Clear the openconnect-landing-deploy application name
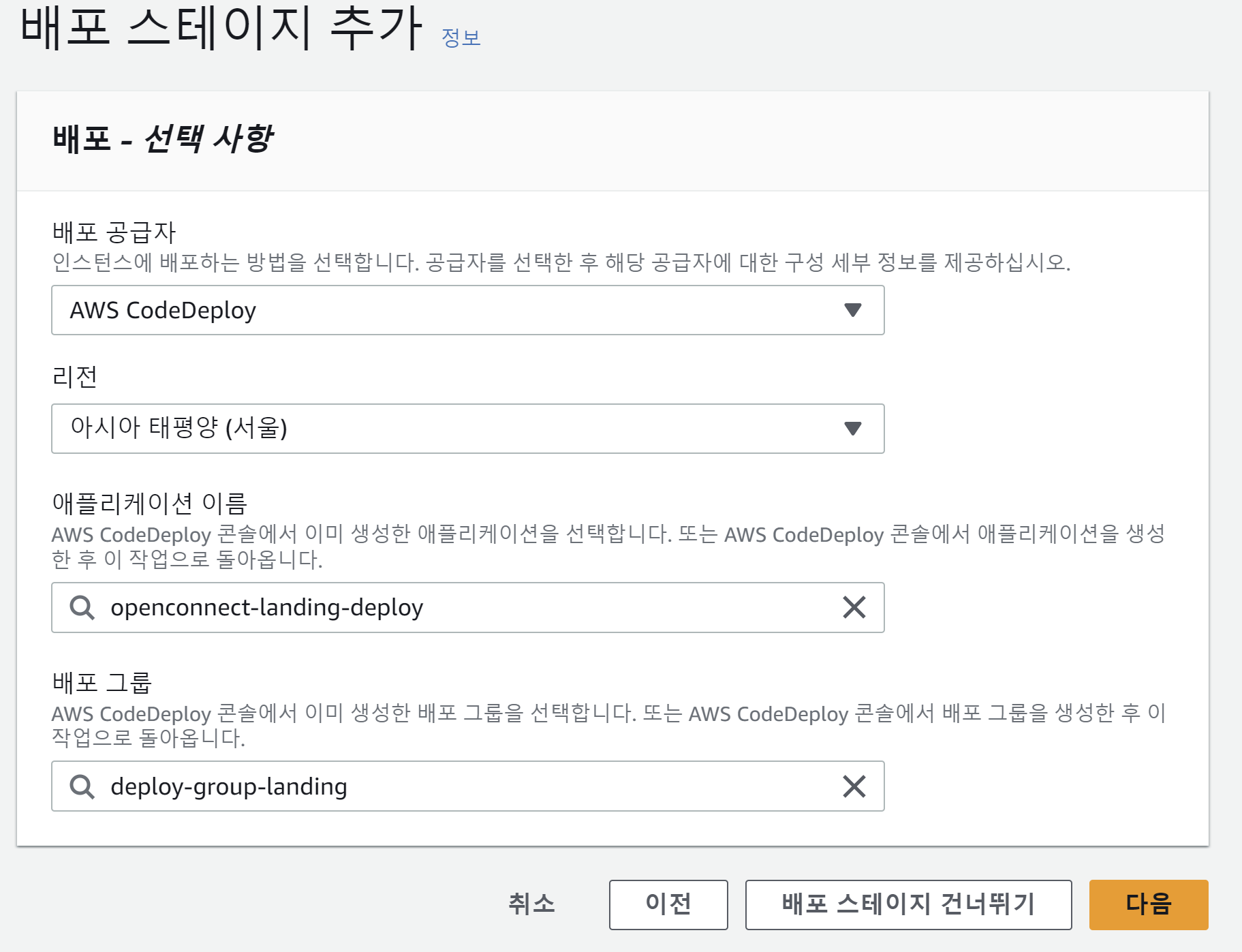This screenshot has height=952, width=1242. (x=854, y=607)
